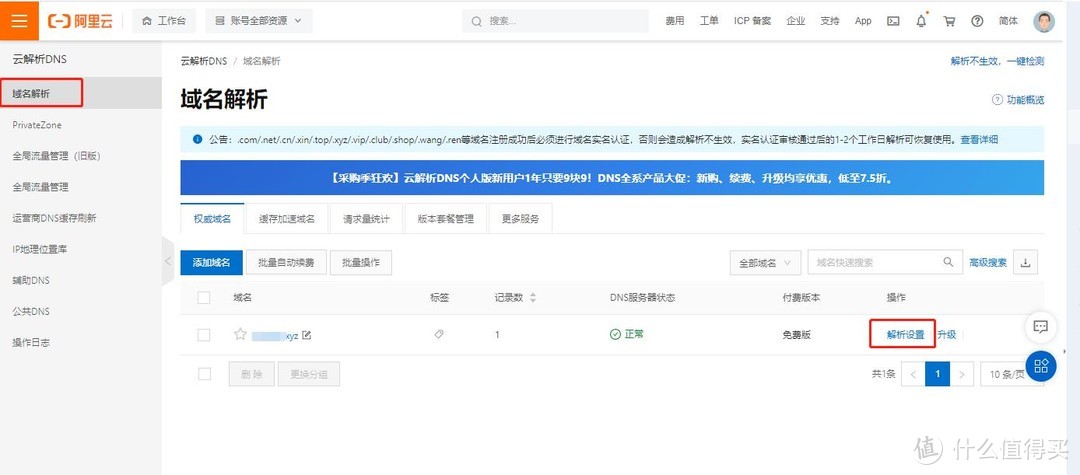
Task: Open 工作台 in the top bar
Action: [164, 21]
